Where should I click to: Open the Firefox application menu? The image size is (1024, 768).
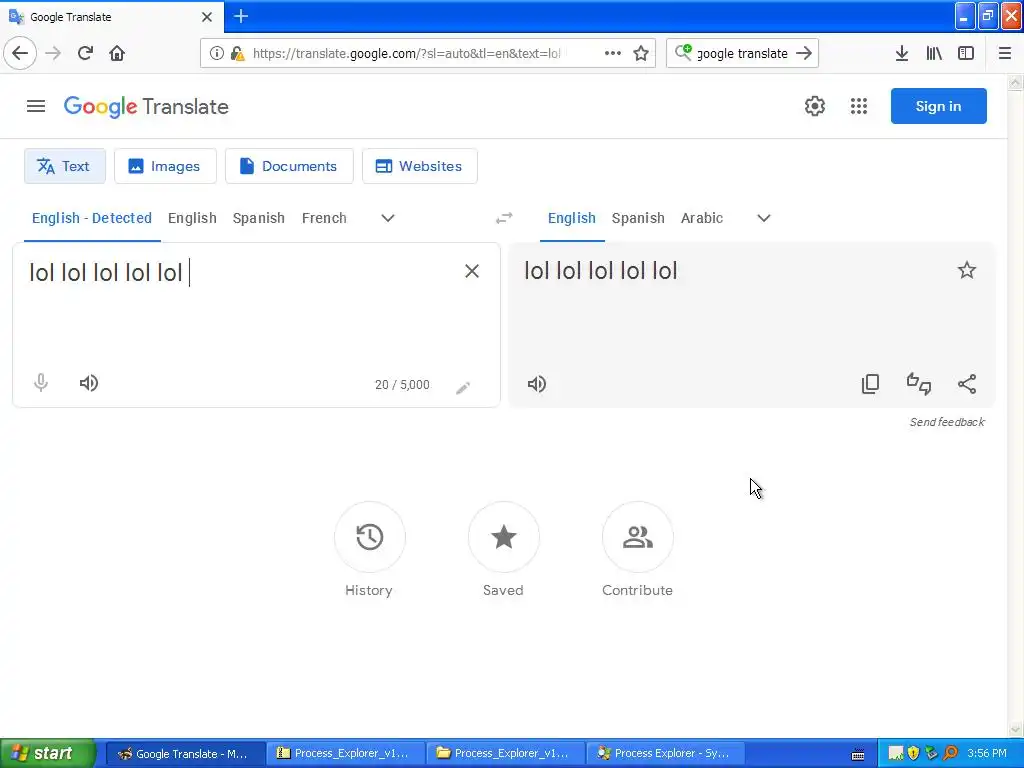click(x=1004, y=53)
